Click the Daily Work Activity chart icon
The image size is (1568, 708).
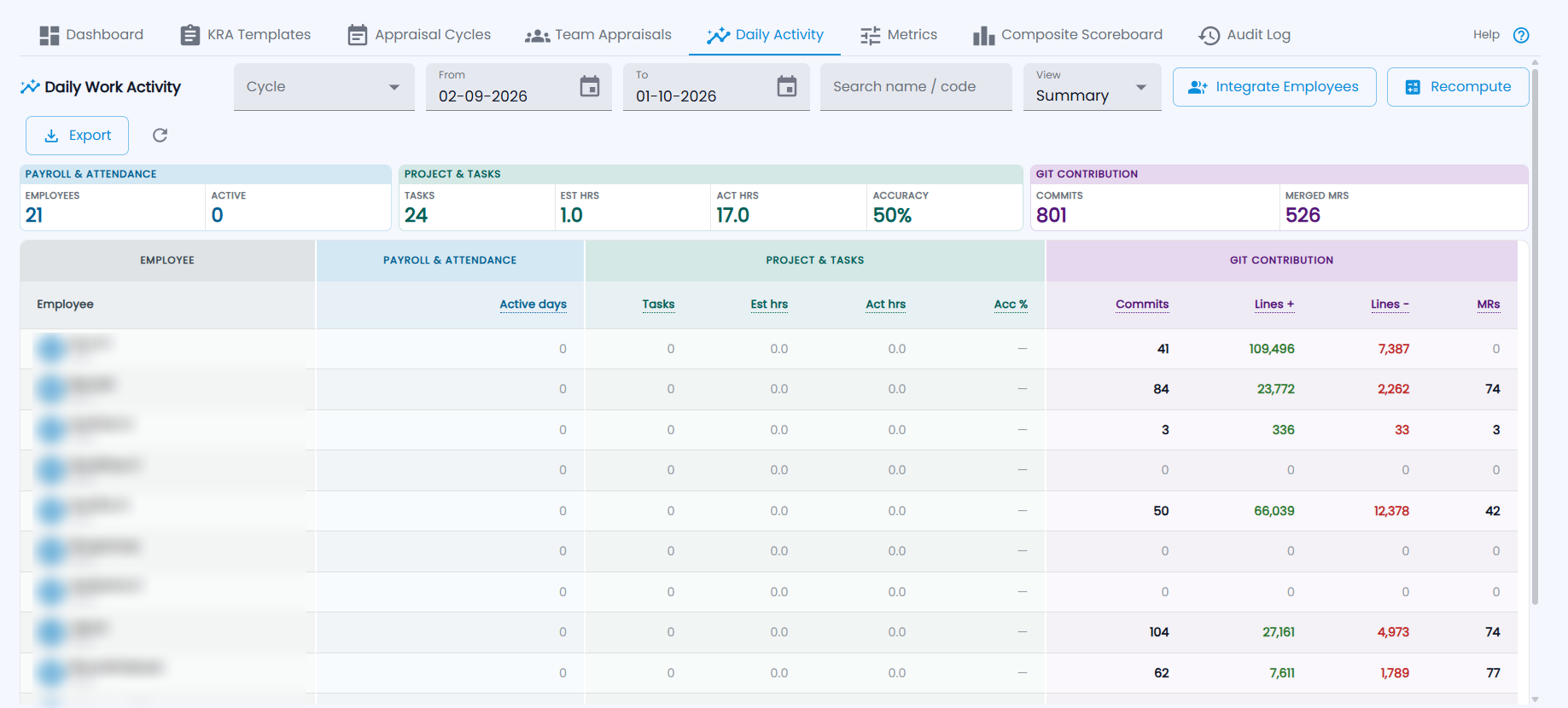tap(31, 86)
